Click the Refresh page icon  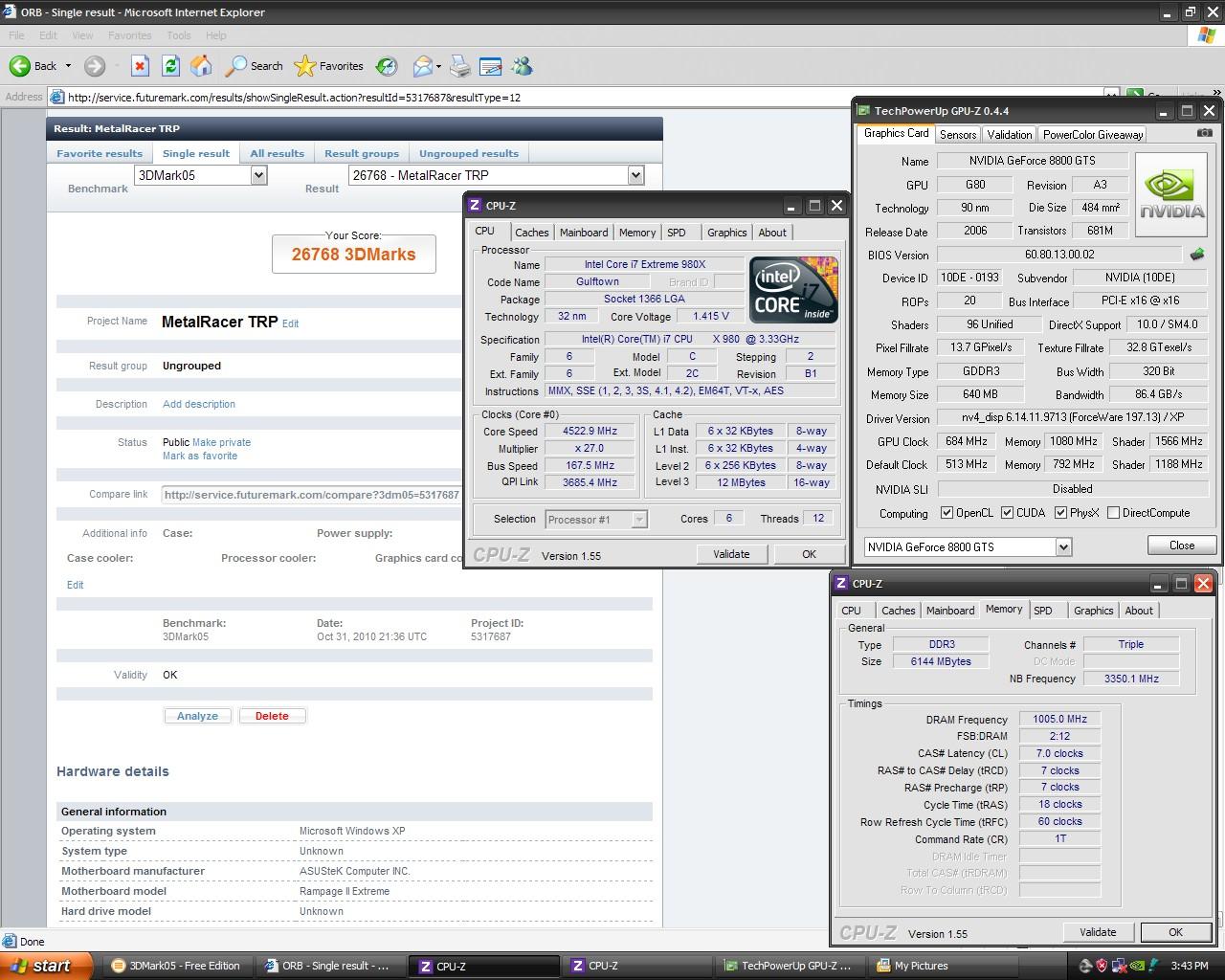point(170,66)
